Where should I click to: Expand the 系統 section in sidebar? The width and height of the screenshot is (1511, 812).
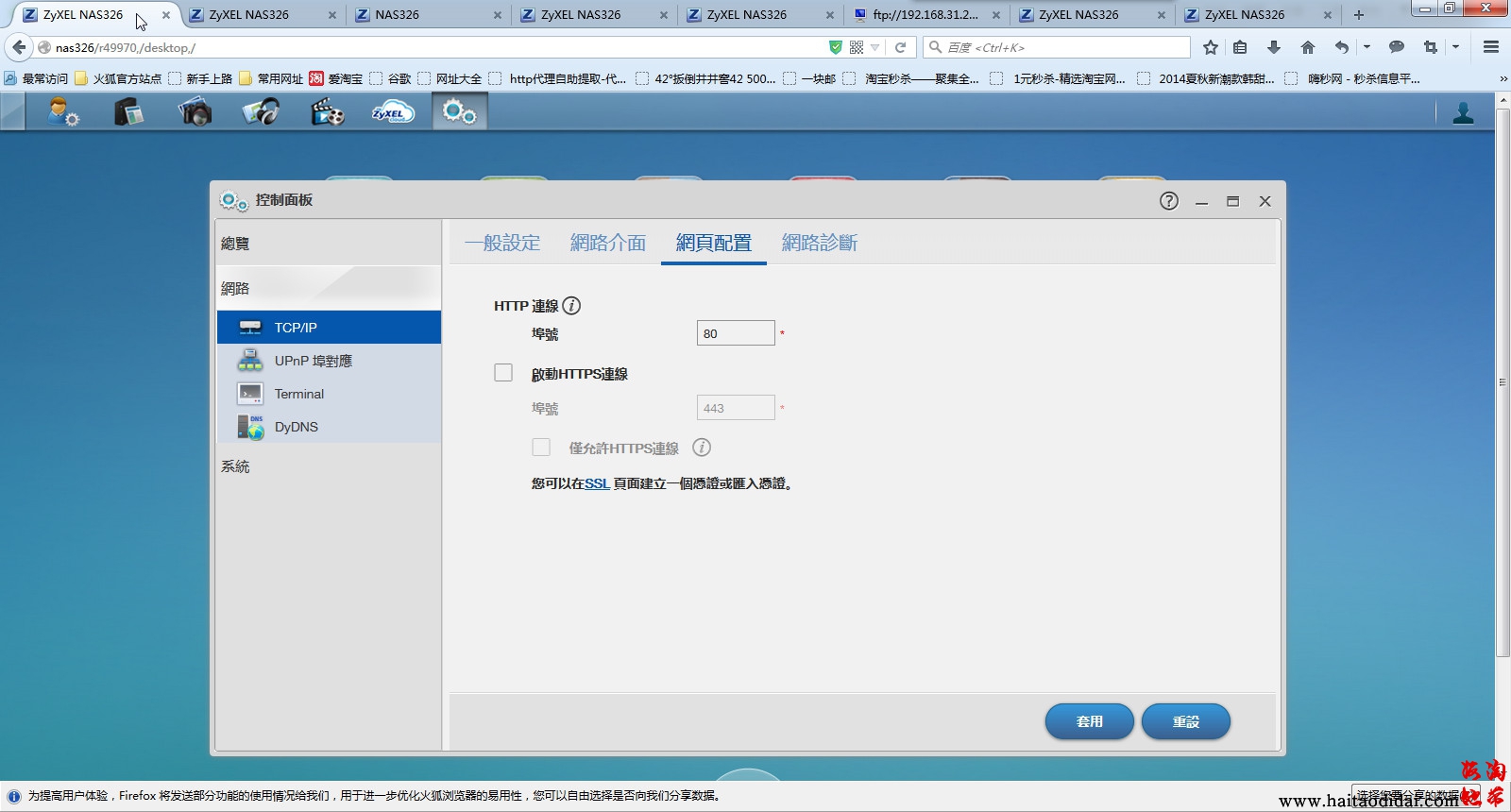tap(235, 466)
